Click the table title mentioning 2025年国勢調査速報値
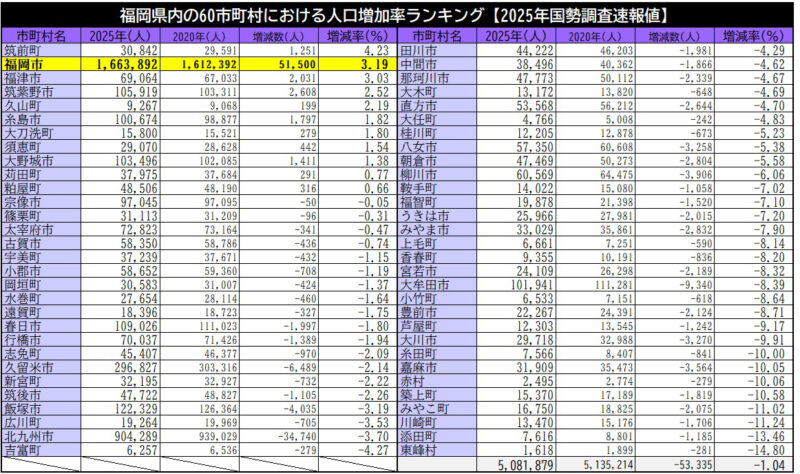The width and height of the screenshot is (800, 474). [x=395, y=15]
